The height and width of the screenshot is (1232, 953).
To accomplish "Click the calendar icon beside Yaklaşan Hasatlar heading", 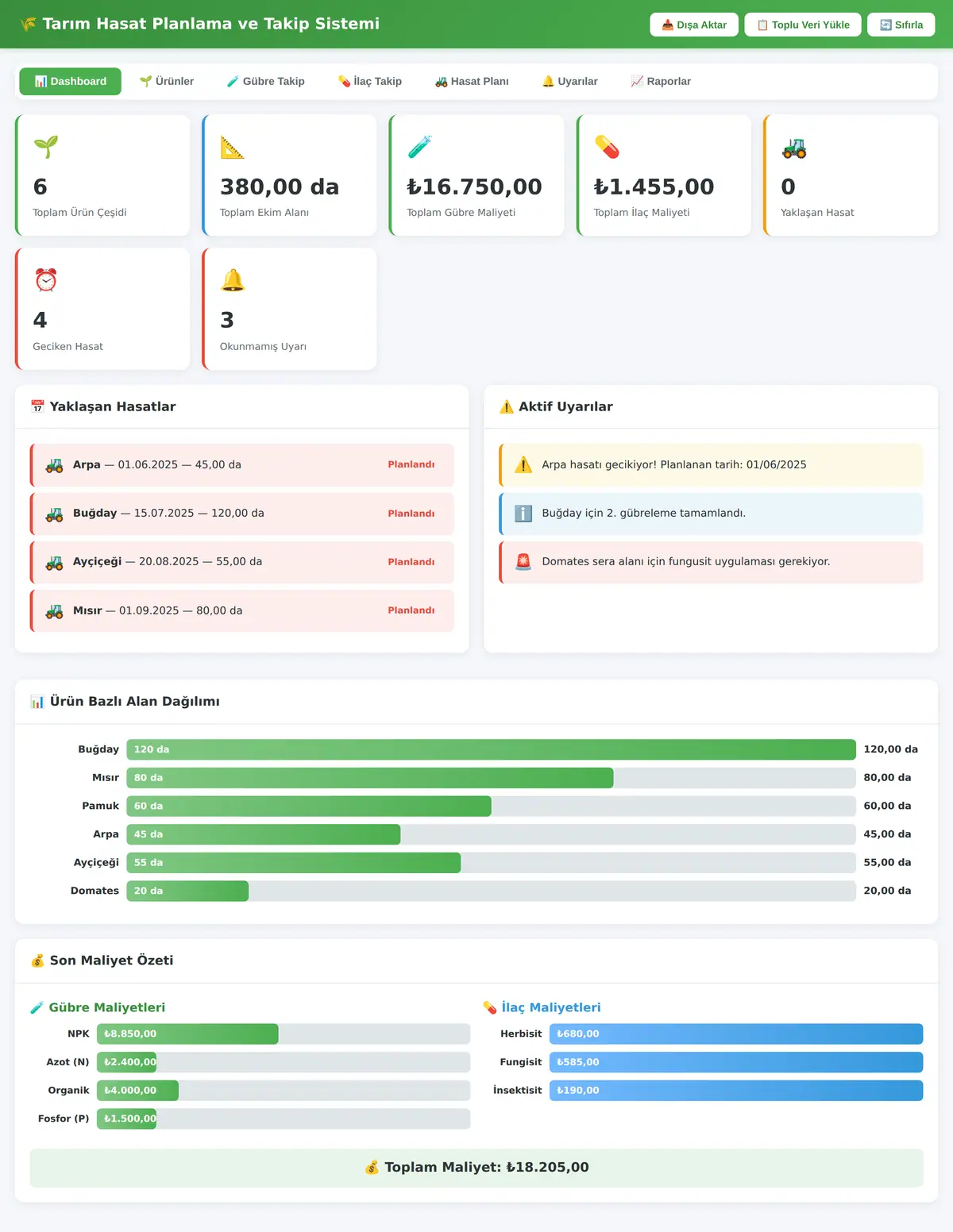I will (x=37, y=406).
